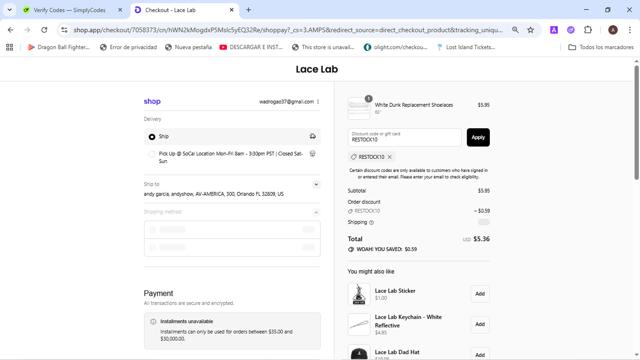Screen dimensions: 640x360
Task: Click the installments unavailable info icon
Action: tap(153, 322)
